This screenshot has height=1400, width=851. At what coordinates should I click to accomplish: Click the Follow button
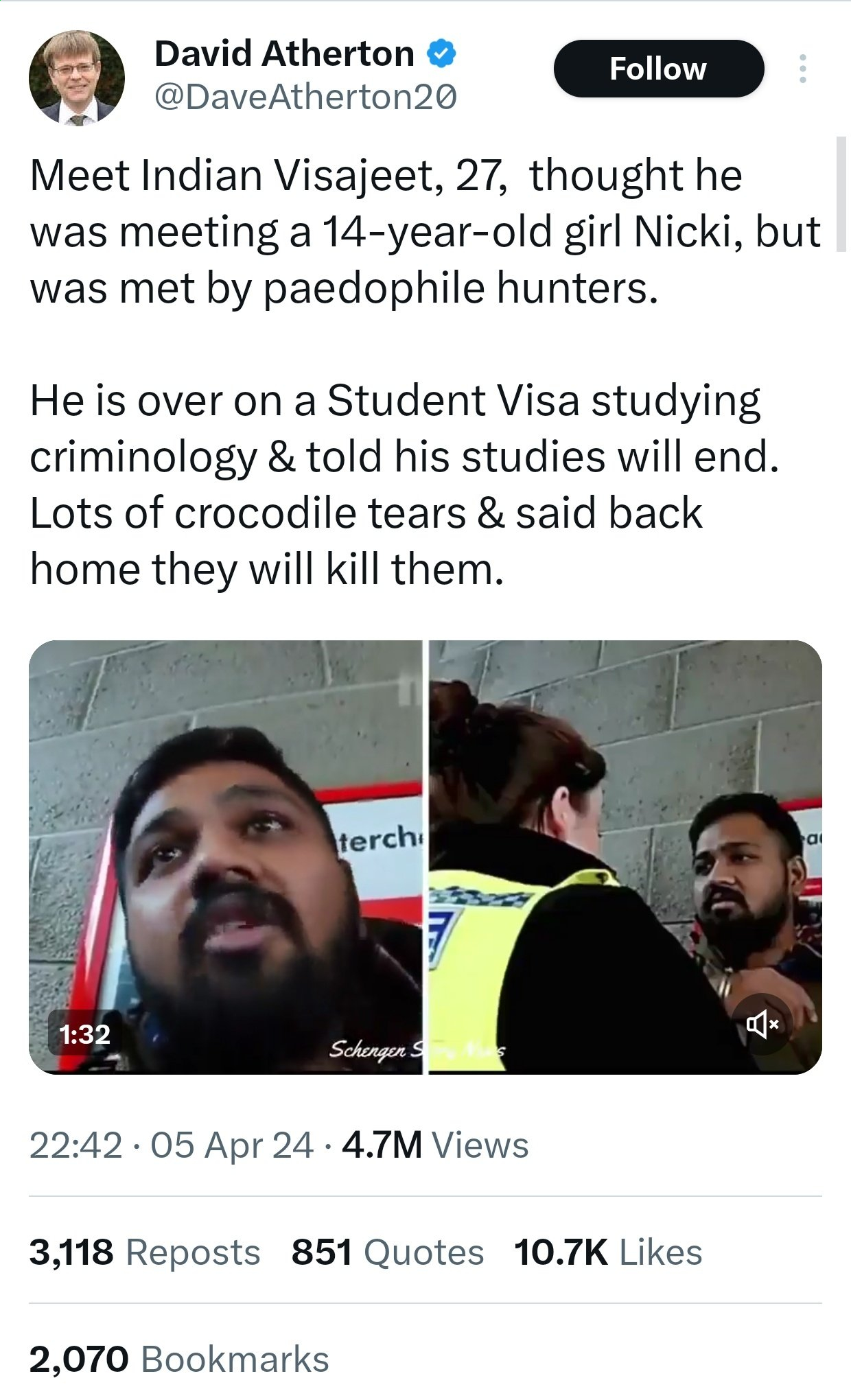tap(658, 69)
